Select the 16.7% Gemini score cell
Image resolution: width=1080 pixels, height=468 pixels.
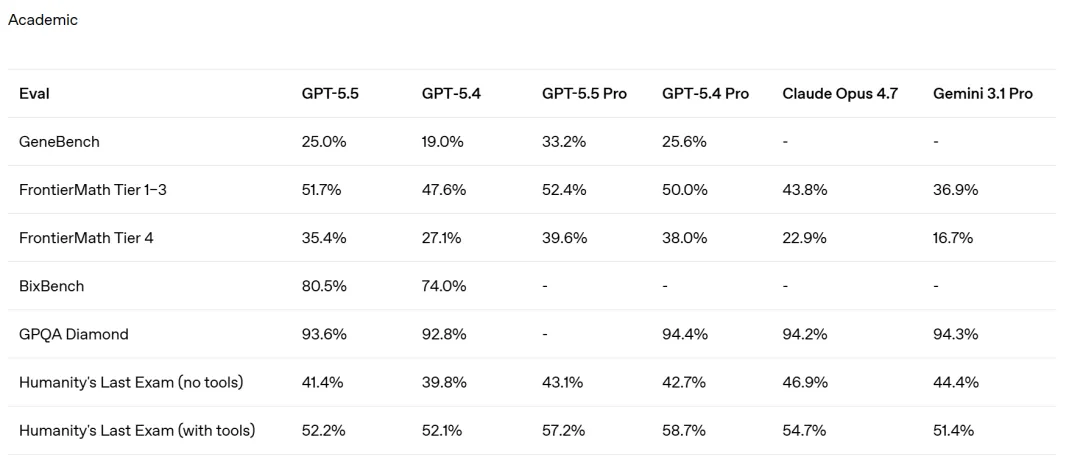click(952, 238)
